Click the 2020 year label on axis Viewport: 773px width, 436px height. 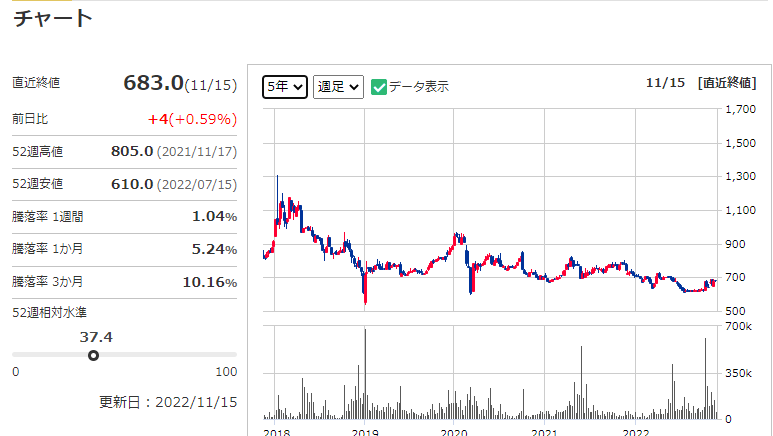[454, 432]
